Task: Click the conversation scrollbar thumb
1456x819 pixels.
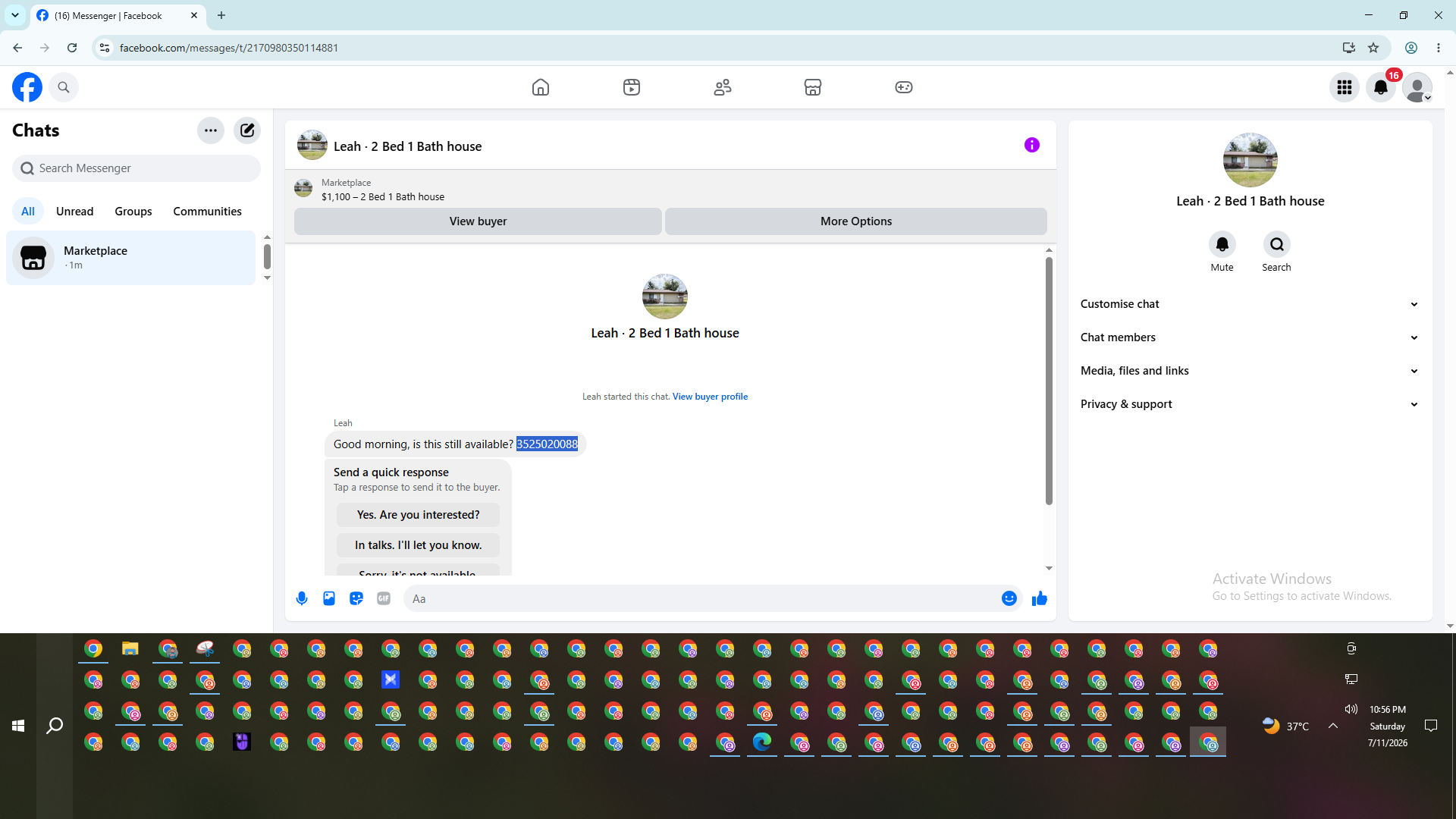Action: pyautogui.click(x=1049, y=381)
